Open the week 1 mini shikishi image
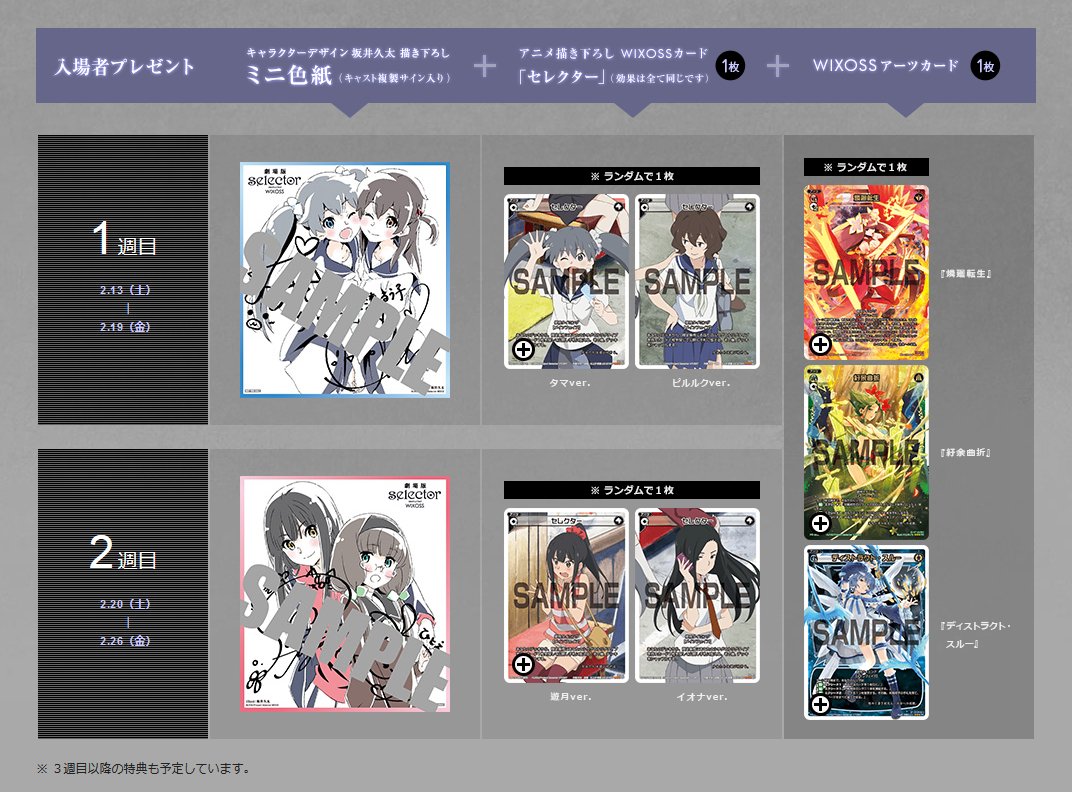This screenshot has width=1072, height=792. click(x=345, y=280)
